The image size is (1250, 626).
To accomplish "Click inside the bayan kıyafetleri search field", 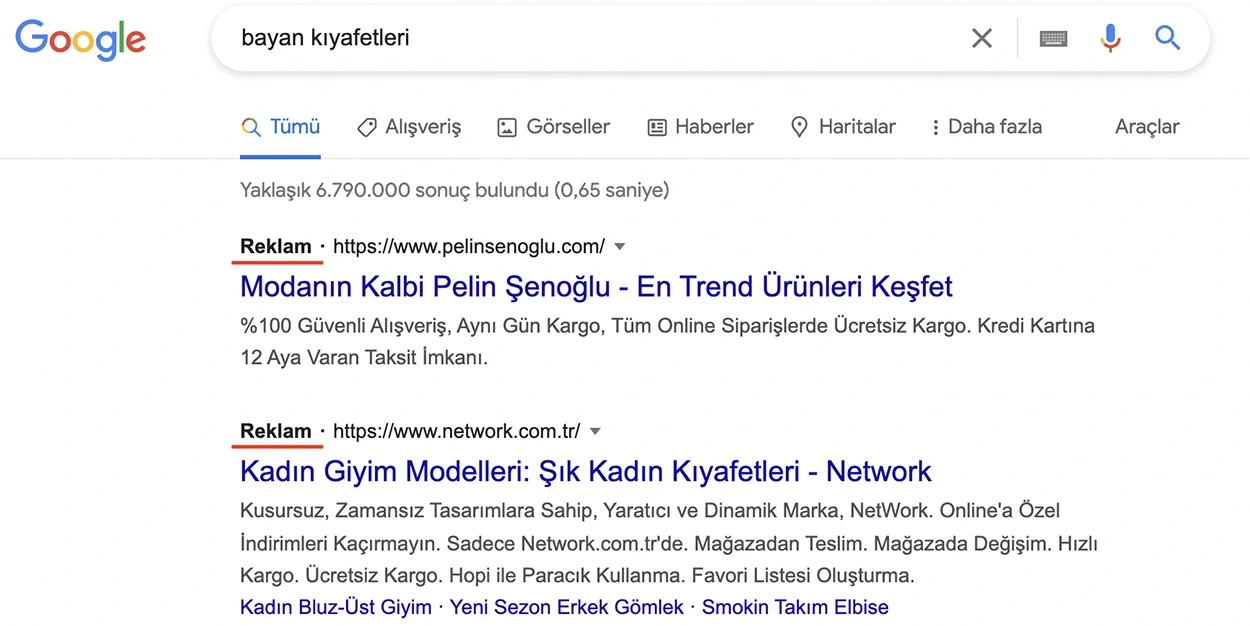I will click(590, 38).
